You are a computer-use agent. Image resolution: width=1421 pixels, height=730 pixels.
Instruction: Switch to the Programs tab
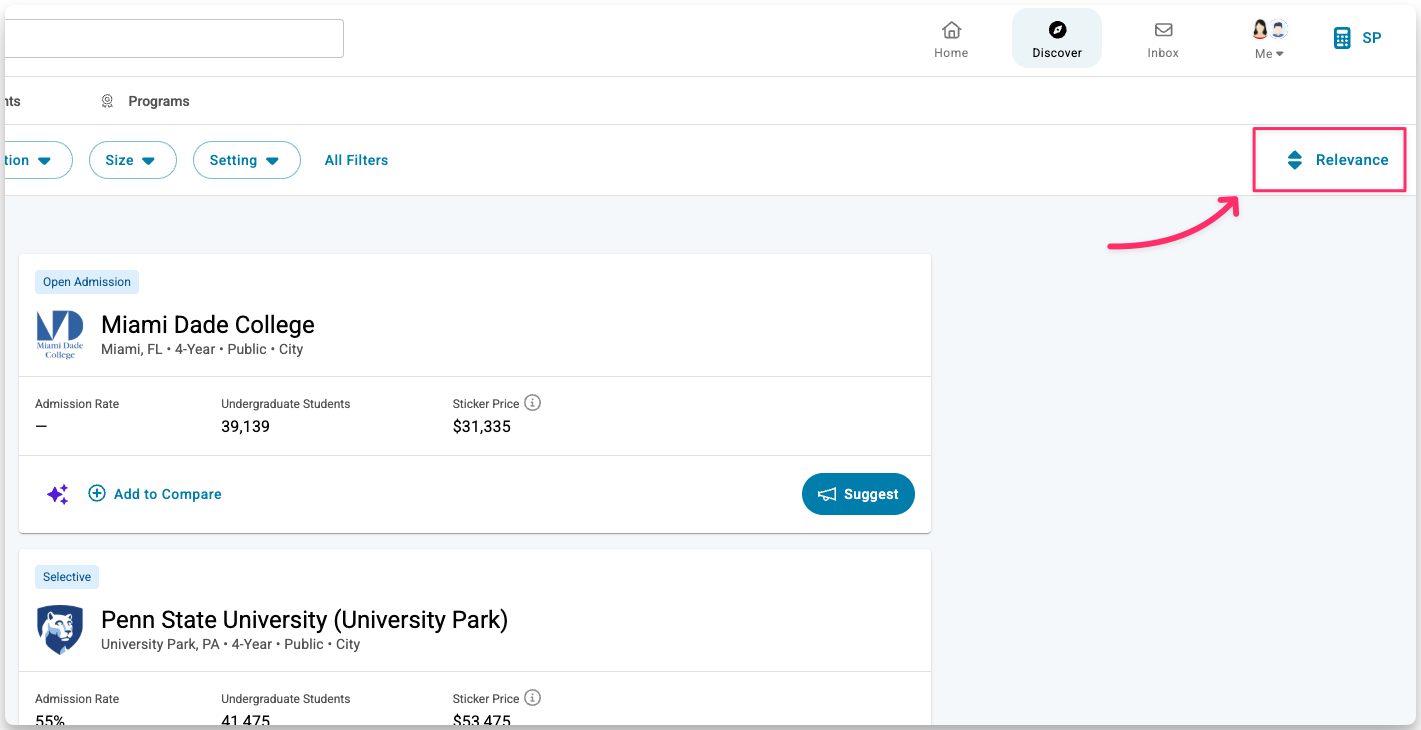pos(158,101)
